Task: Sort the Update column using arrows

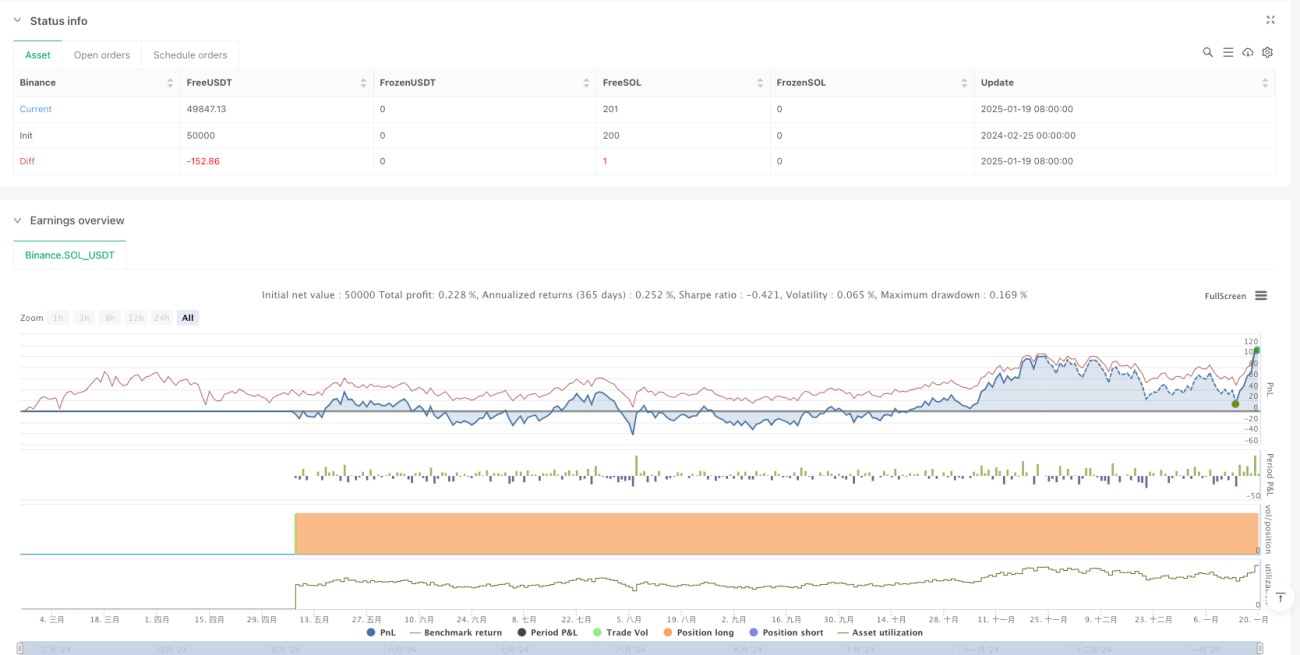Action: 1265,83
